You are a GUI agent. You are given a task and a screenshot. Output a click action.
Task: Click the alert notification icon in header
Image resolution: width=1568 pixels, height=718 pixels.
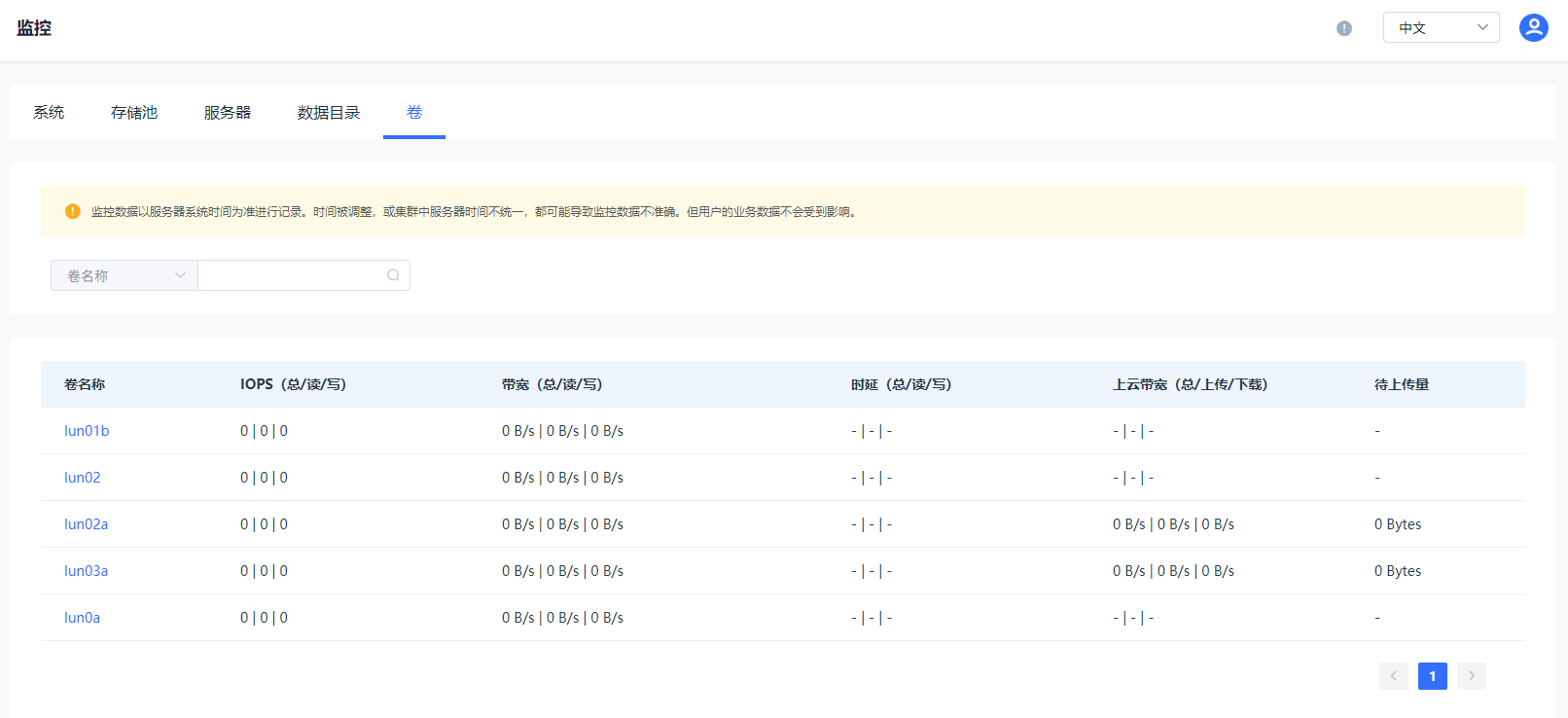pyautogui.click(x=1344, y=28)
